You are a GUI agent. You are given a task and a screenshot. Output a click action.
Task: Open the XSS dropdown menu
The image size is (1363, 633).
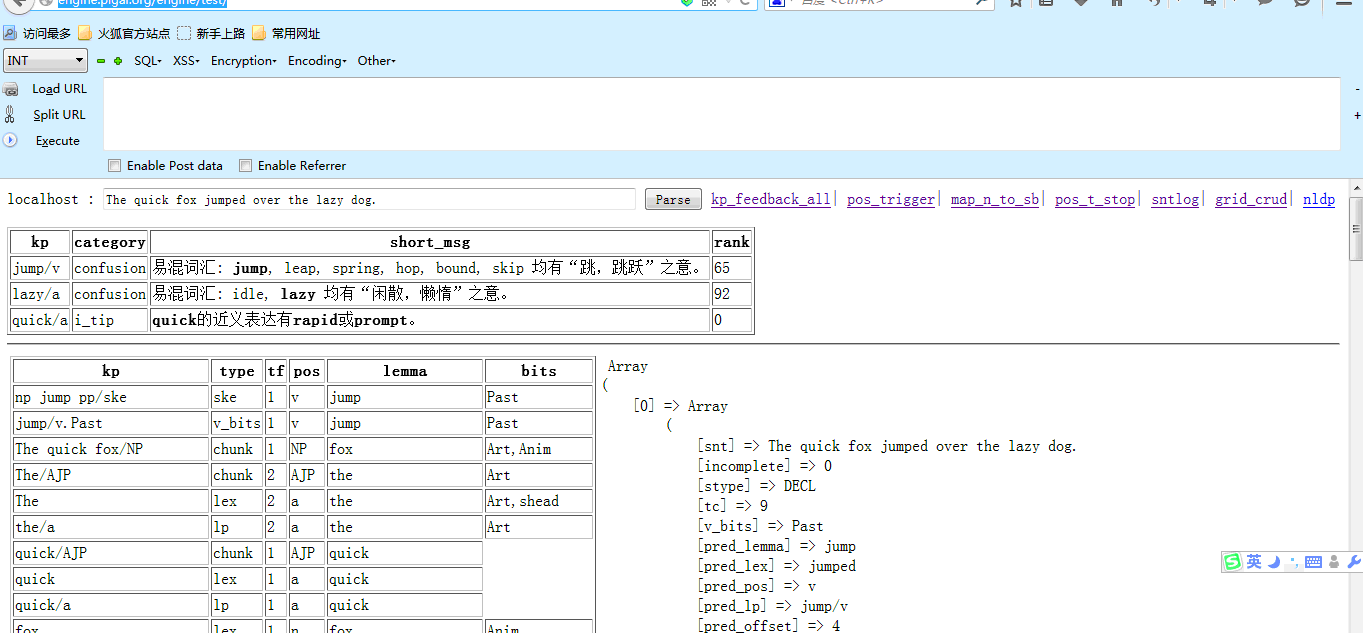point(186,61)
